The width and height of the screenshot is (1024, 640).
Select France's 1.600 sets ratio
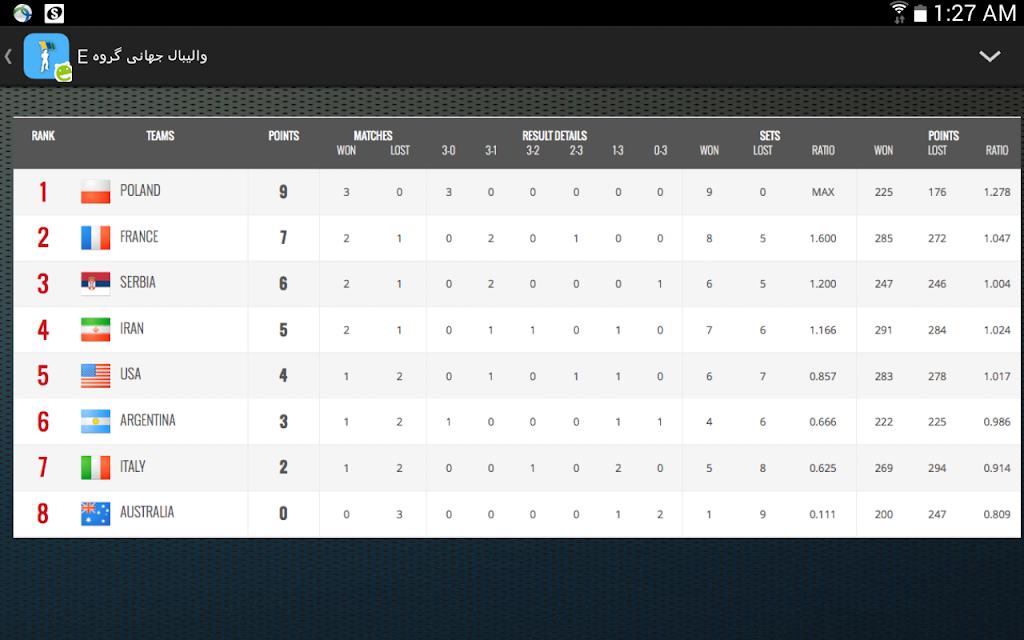tap(823, 238)
